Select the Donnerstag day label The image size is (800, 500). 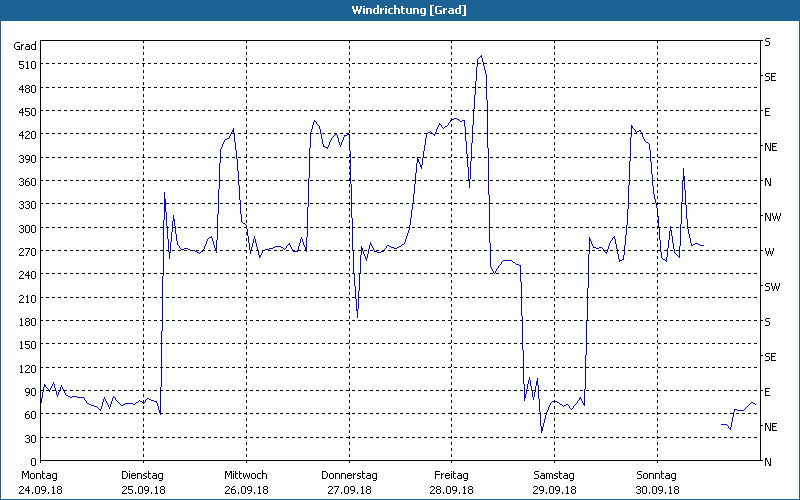pos(349,476)
